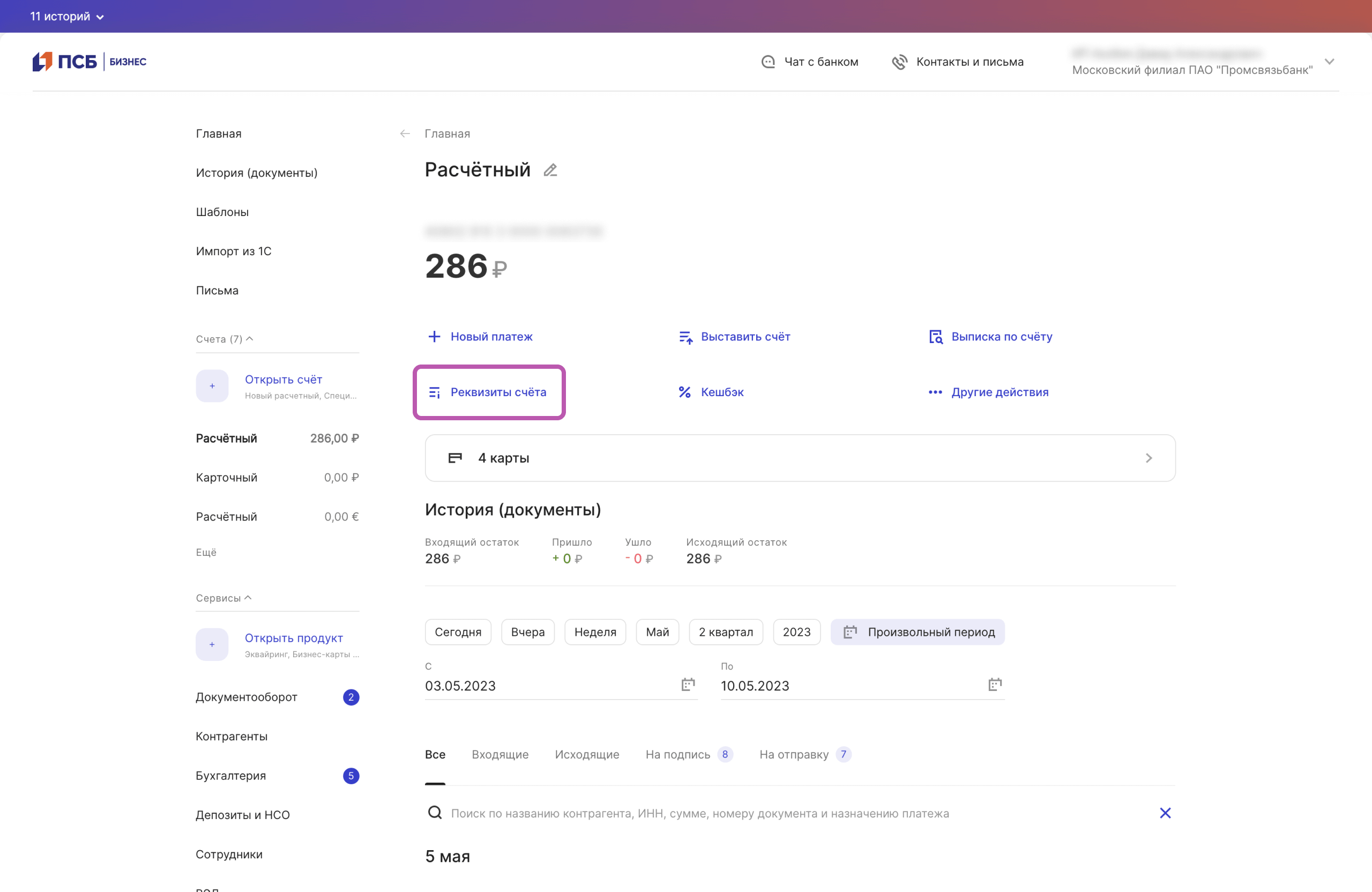
Task: Click the plus tile for Открыть счёт
Action: point(212,386)
